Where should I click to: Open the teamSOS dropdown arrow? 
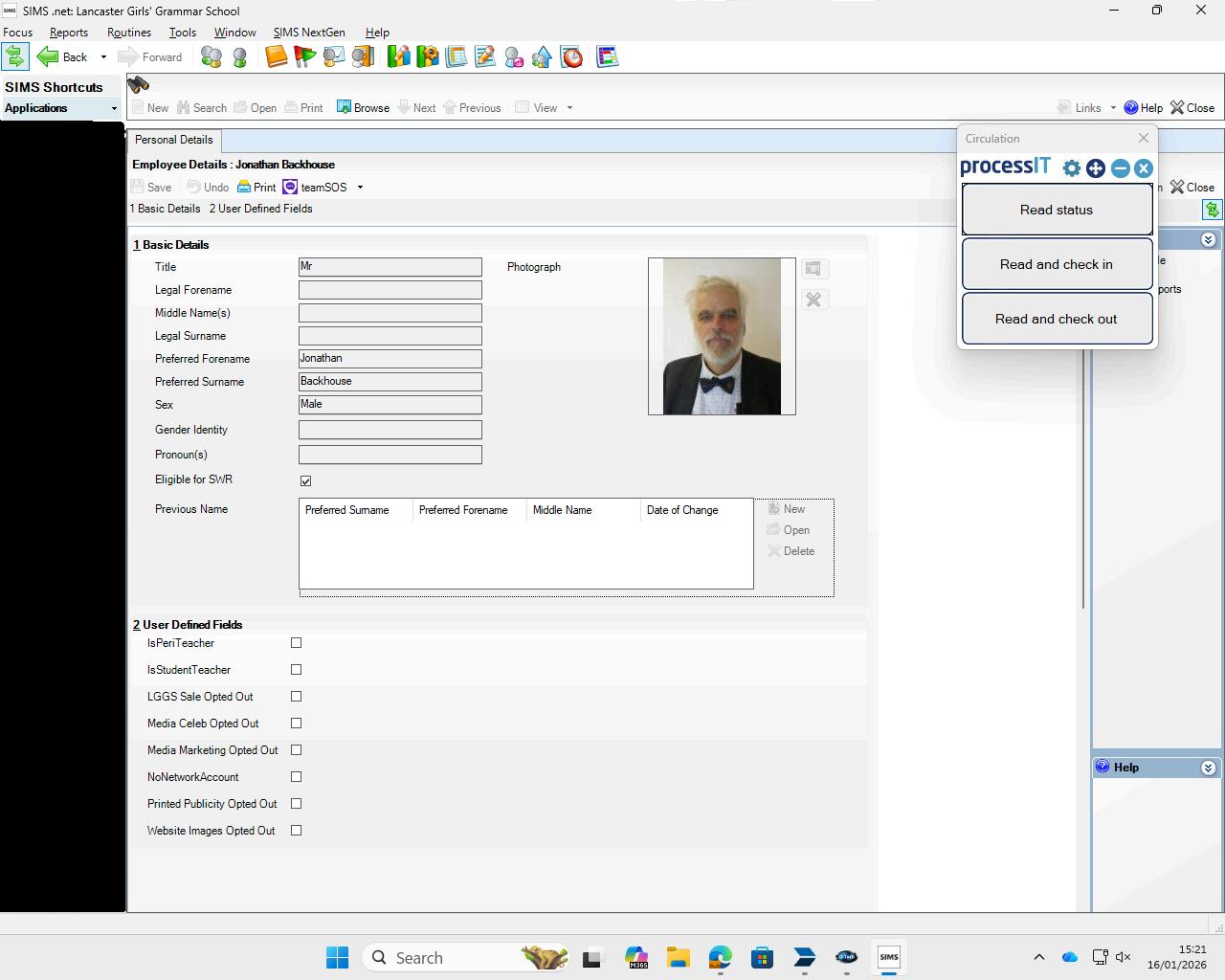pyautogui.click(x=360, y=188)
